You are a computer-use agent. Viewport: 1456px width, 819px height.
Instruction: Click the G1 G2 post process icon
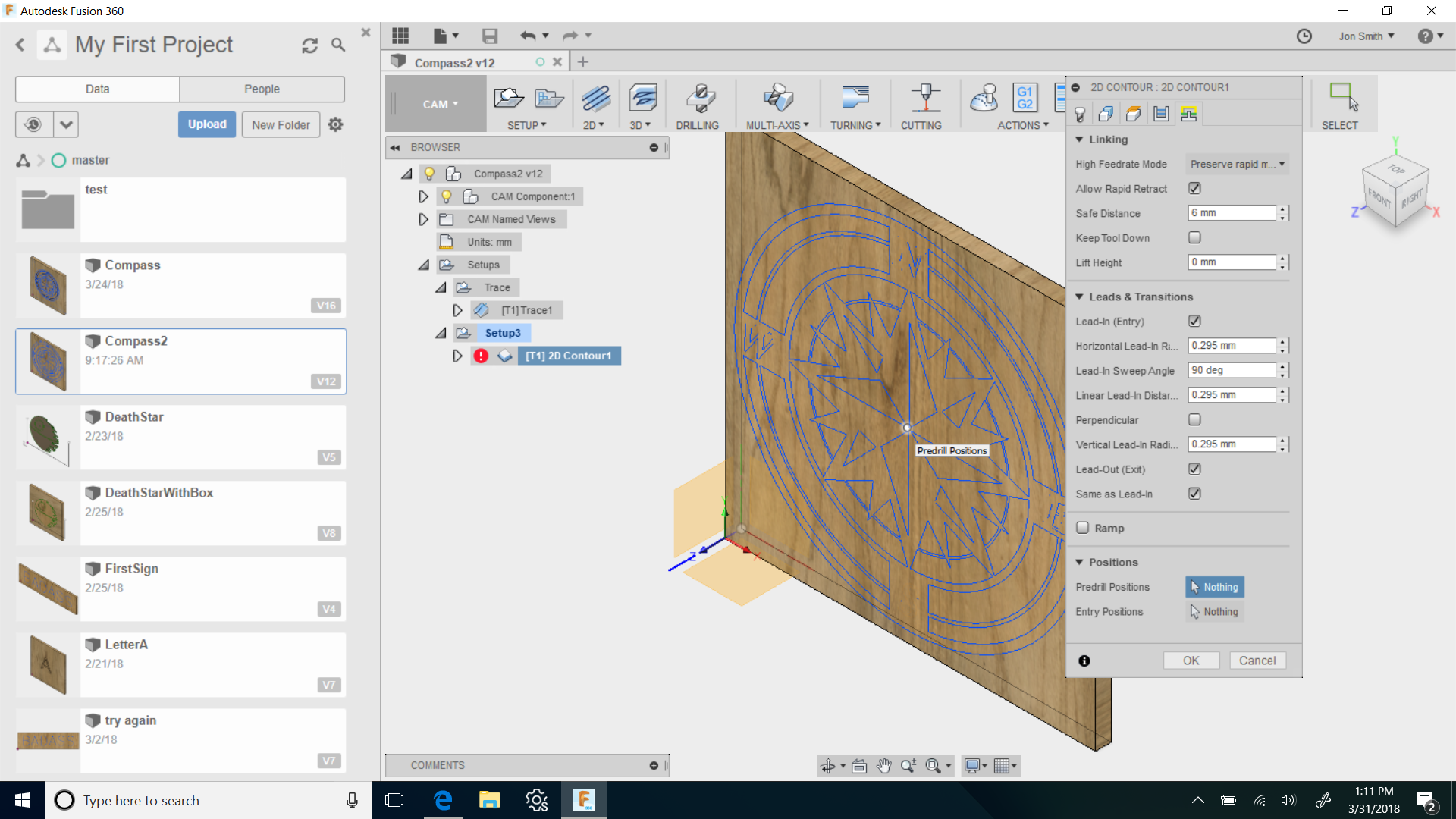(x=1025, y=99)
